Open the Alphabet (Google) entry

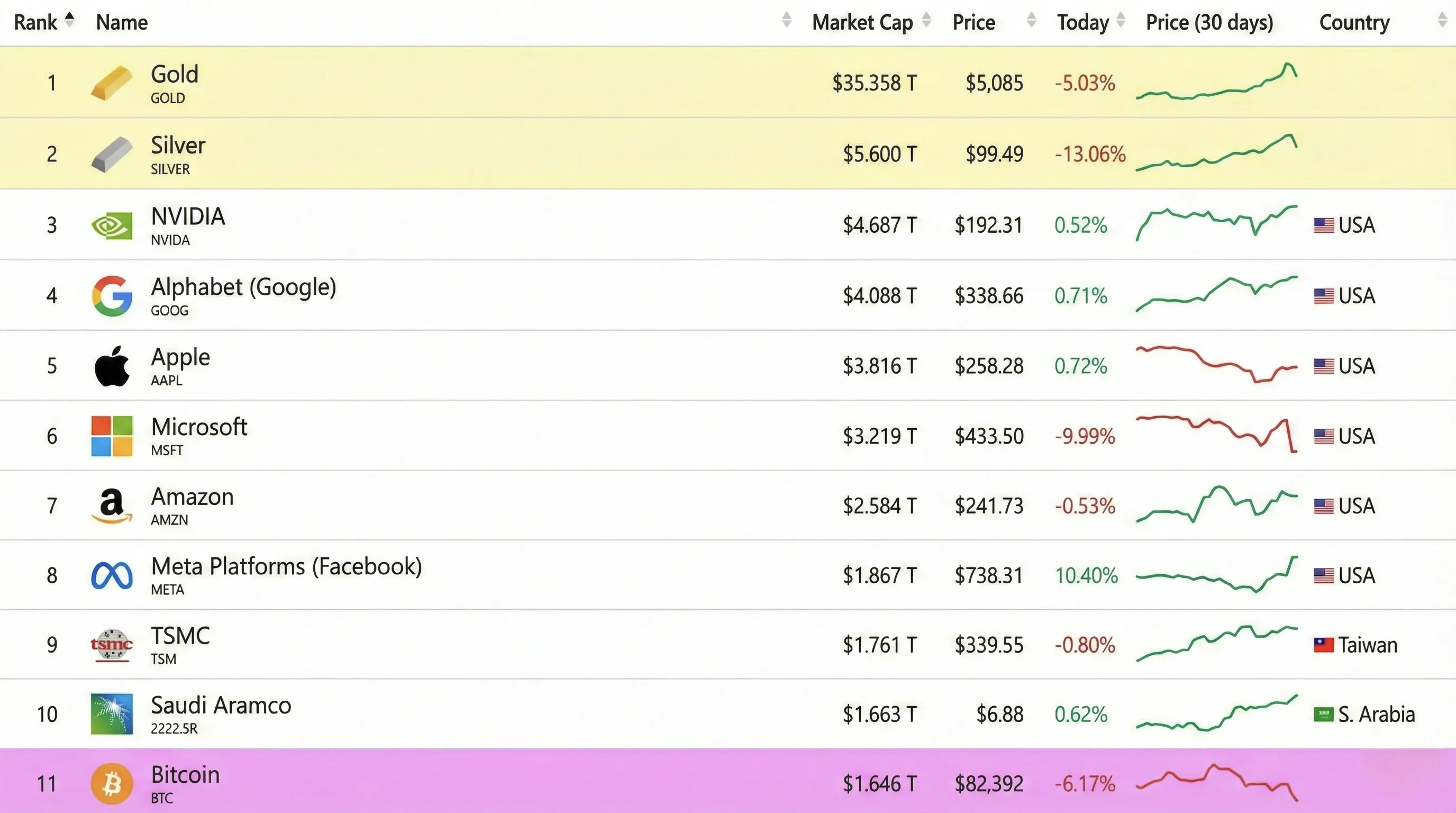click(x=243, y=287)
